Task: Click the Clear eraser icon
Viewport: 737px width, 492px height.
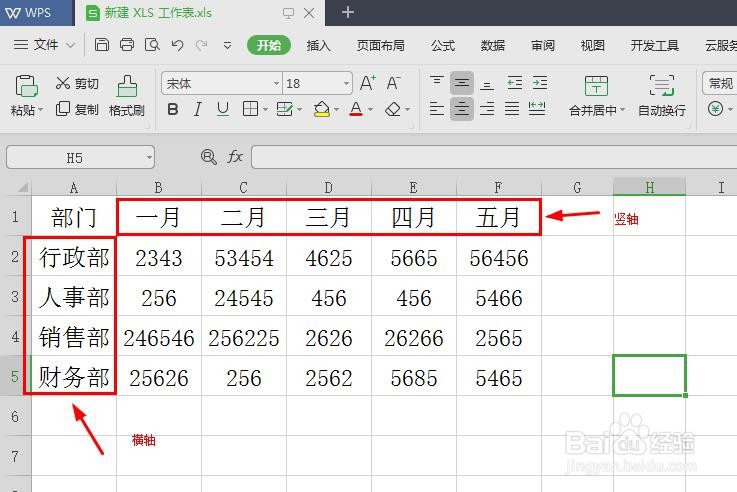Action: pyautogui.click(x=393, y=109)
